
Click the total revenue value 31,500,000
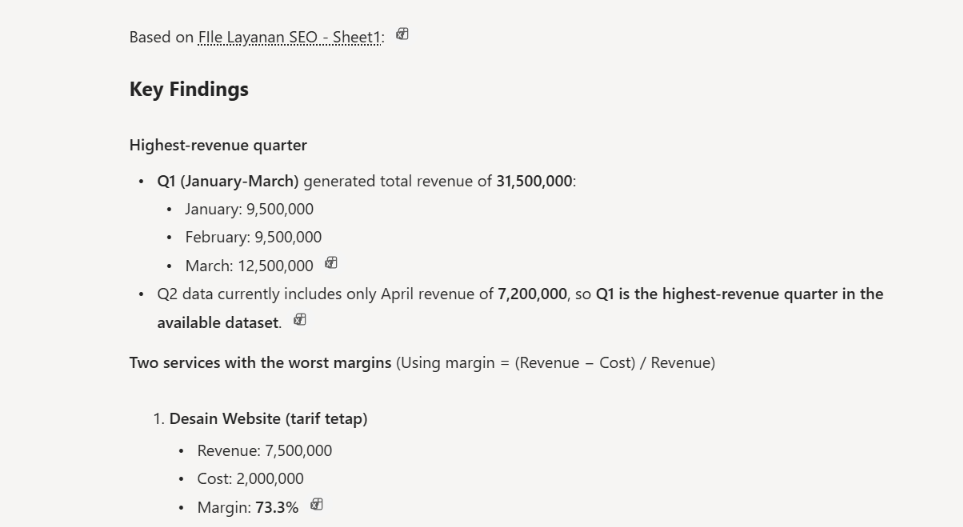[534, 181]
